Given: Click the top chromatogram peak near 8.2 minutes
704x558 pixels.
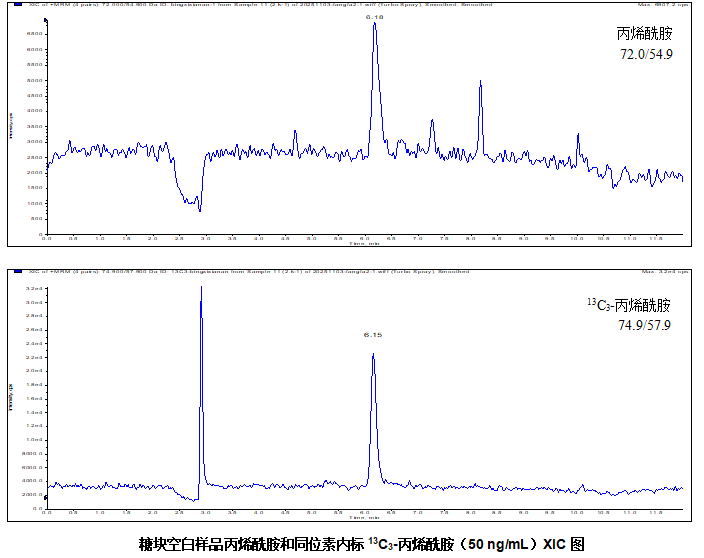Looking at the screenshot, I should pos(480,82).
